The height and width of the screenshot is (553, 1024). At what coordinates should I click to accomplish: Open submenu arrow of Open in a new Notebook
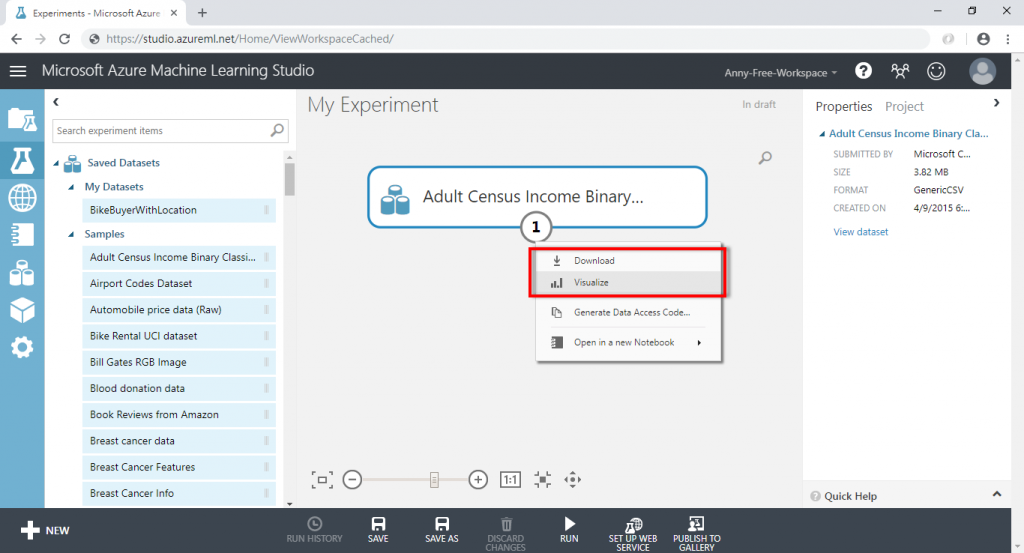click(x=699, y=343)
